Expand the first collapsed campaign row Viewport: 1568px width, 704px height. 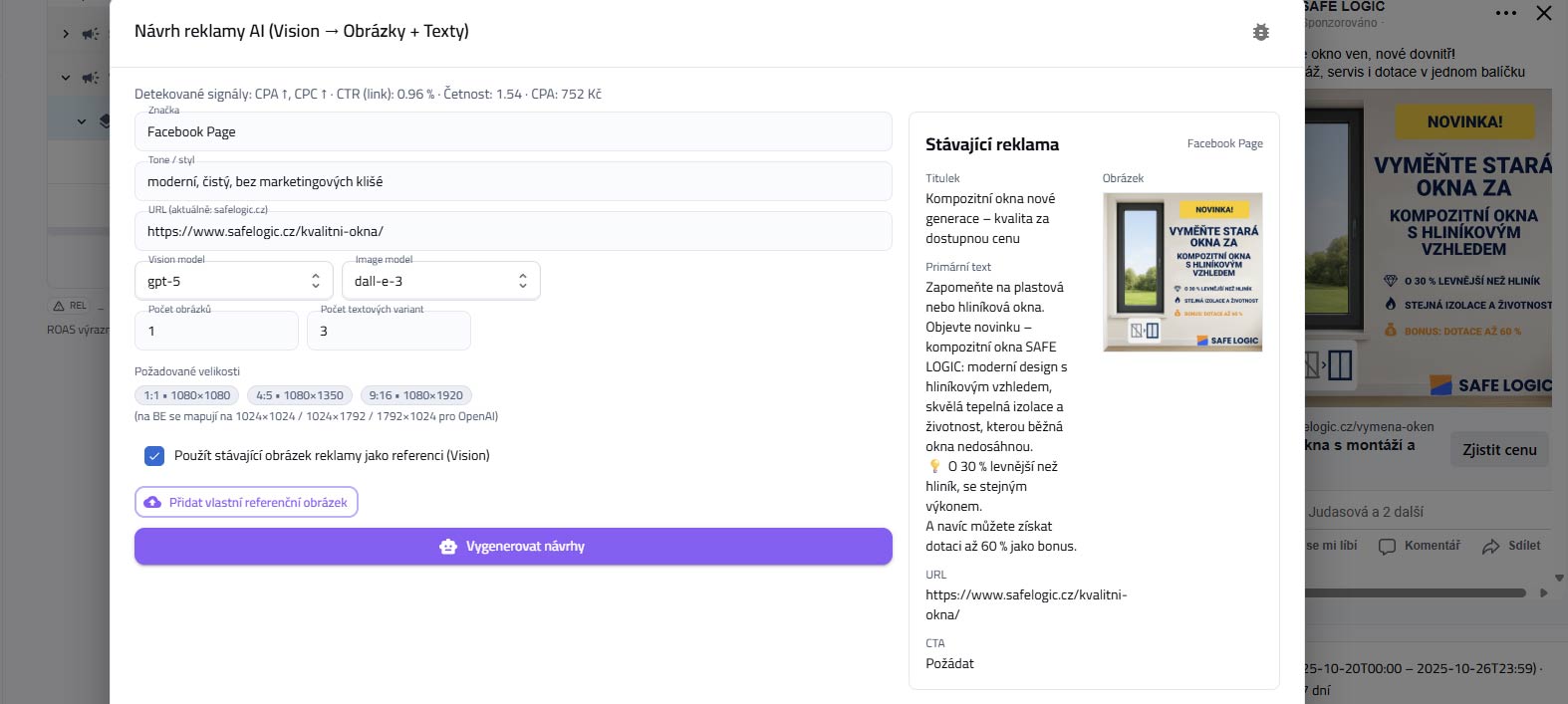click(x=66, y=34)
